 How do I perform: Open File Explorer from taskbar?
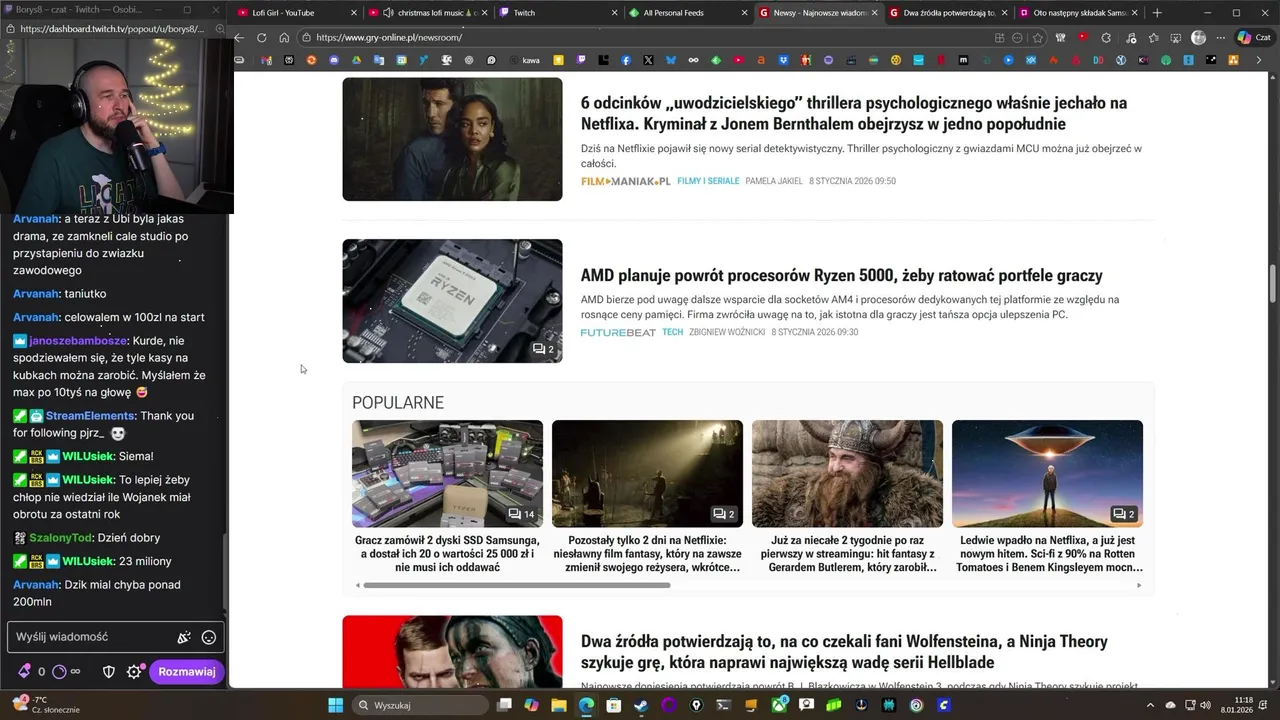tap(559, 705)
